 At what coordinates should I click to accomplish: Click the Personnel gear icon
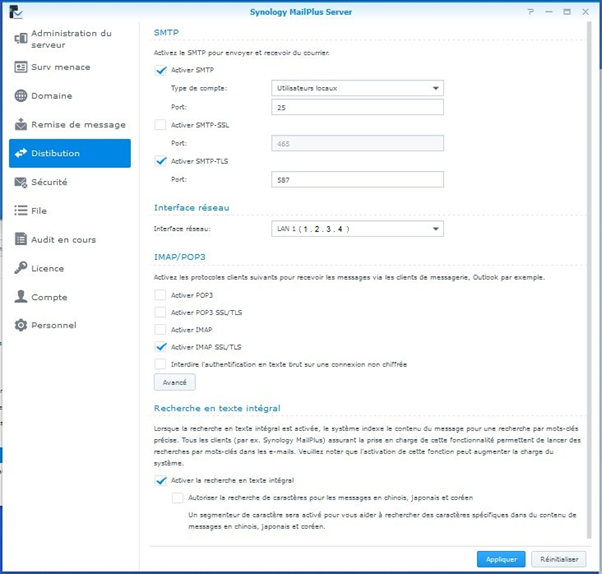tap(21, 325)
